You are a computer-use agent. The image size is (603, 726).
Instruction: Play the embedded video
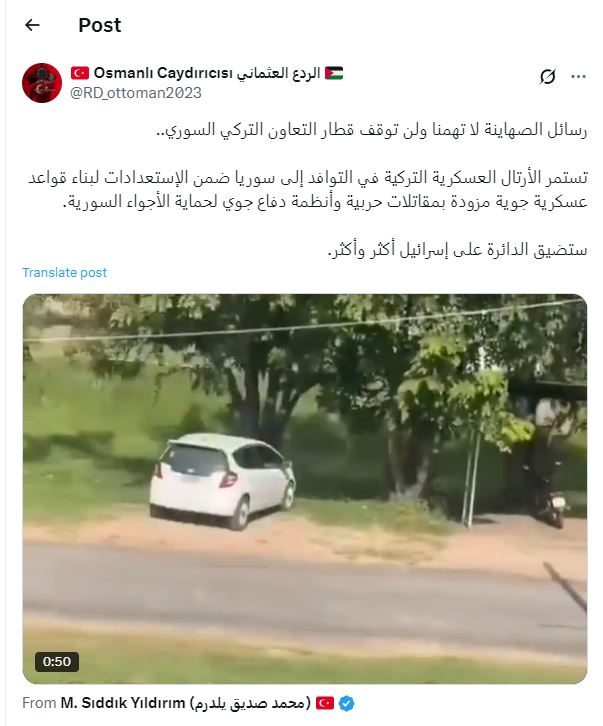305,488
